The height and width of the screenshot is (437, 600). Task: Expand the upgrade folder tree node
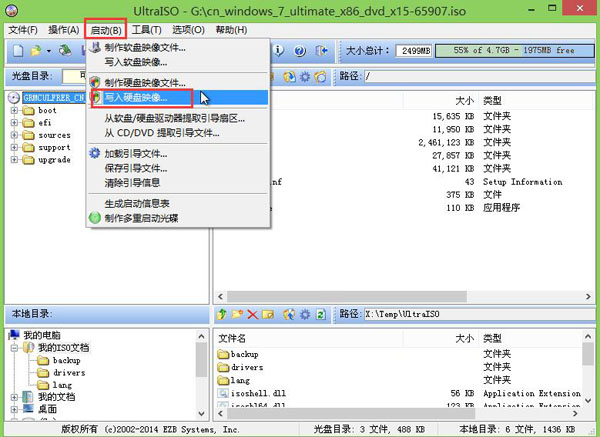(14, 160)
